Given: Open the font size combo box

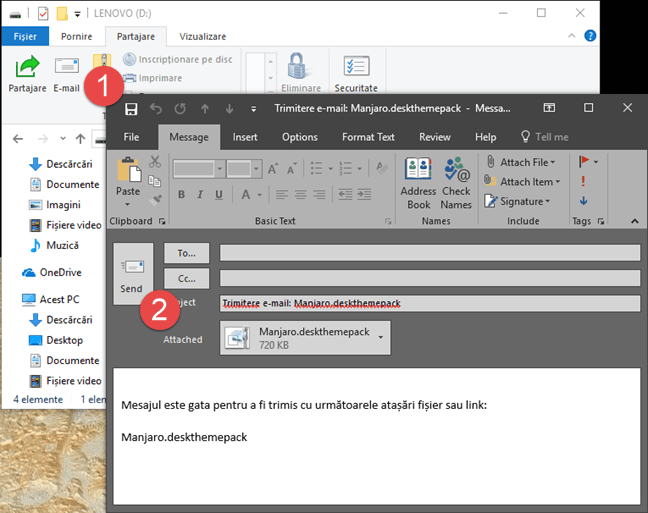Looking at the screenshot, I should pos(244,169).
